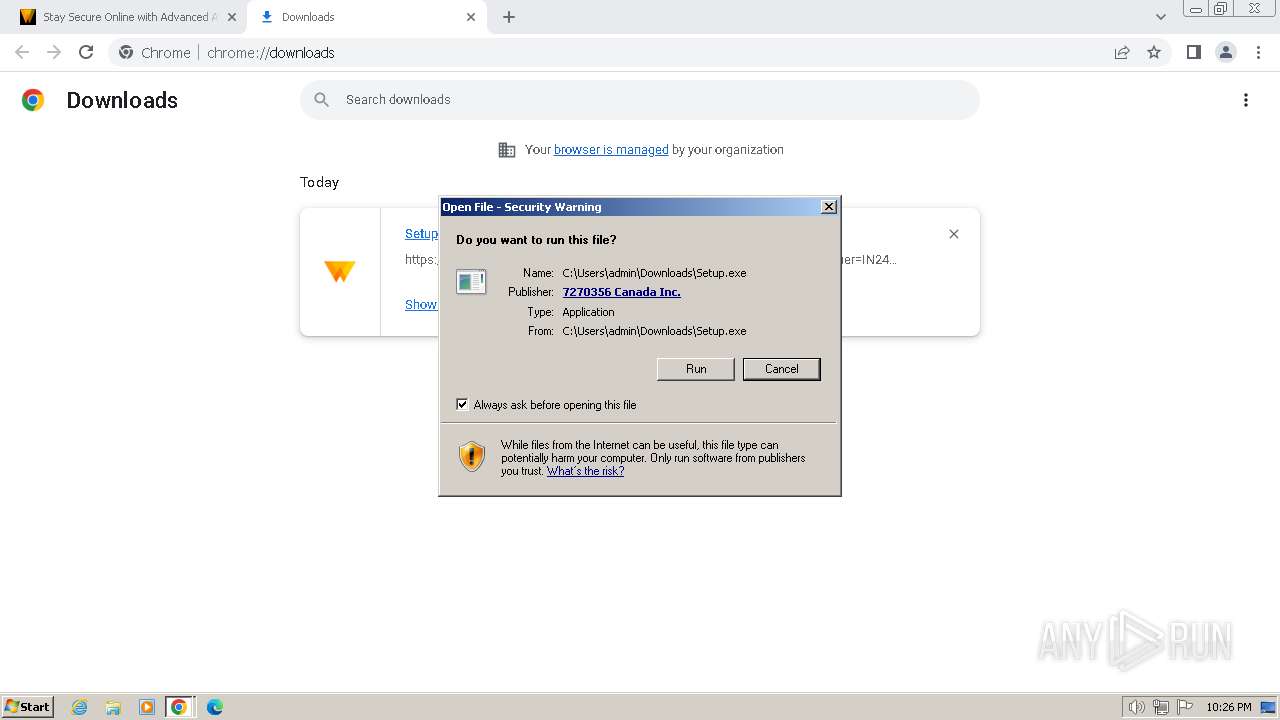Viewport: 1280px width, 720px height.
Task: Open network status tray icon
Action: 1161,707
